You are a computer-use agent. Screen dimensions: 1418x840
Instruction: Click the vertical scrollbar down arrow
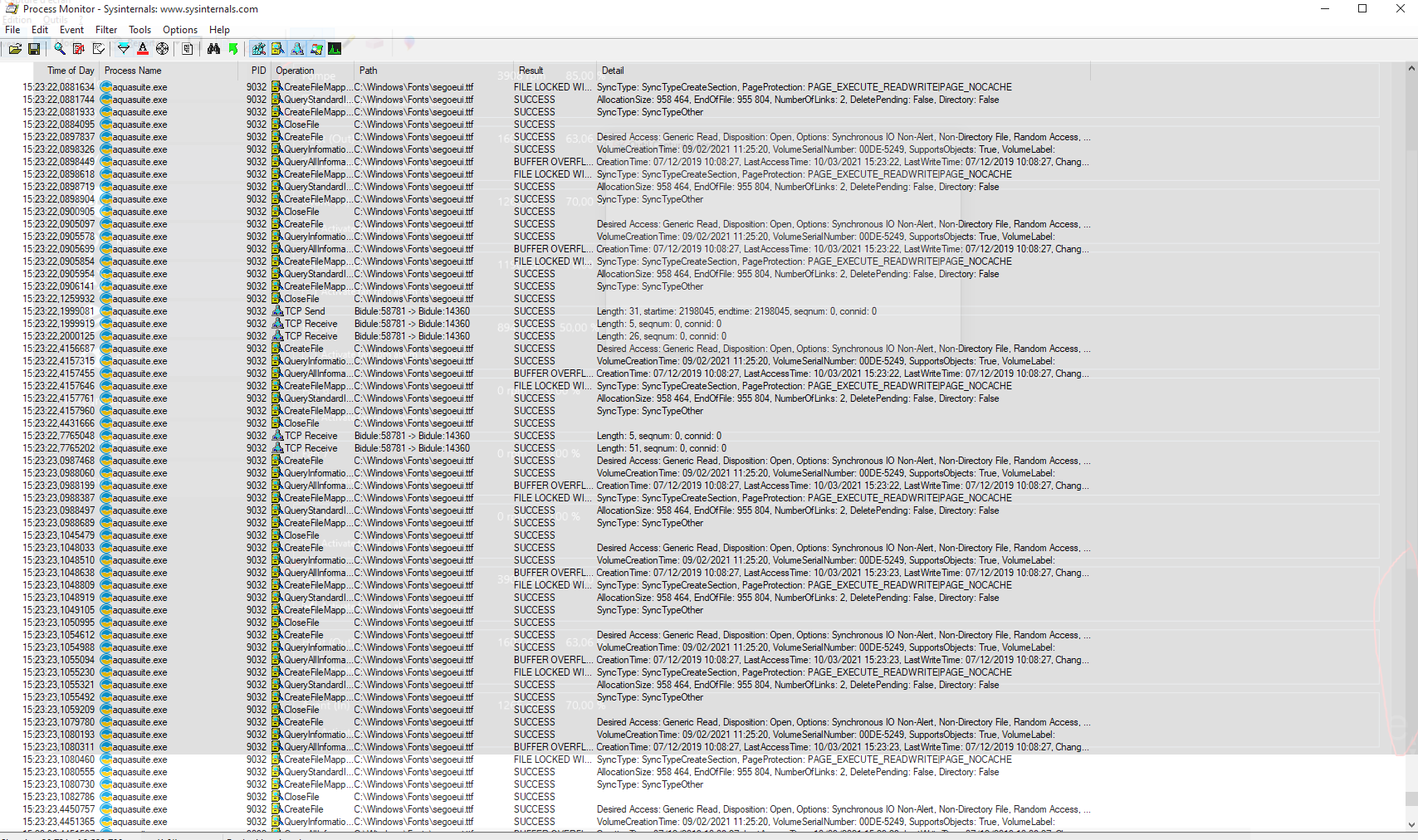pyautogui.click(x=1411, y=824)
